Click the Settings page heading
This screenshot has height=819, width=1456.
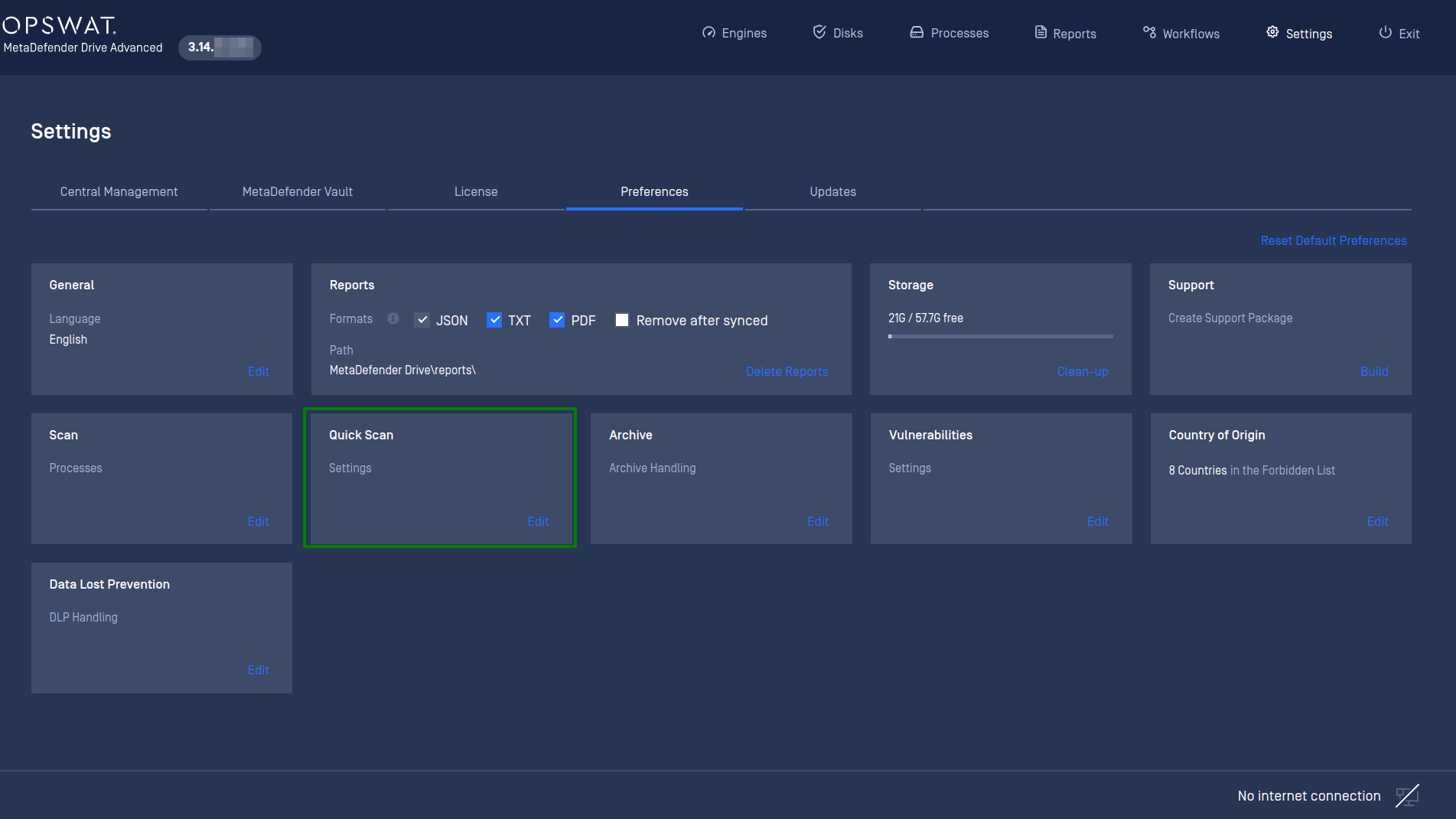point(71,132)
